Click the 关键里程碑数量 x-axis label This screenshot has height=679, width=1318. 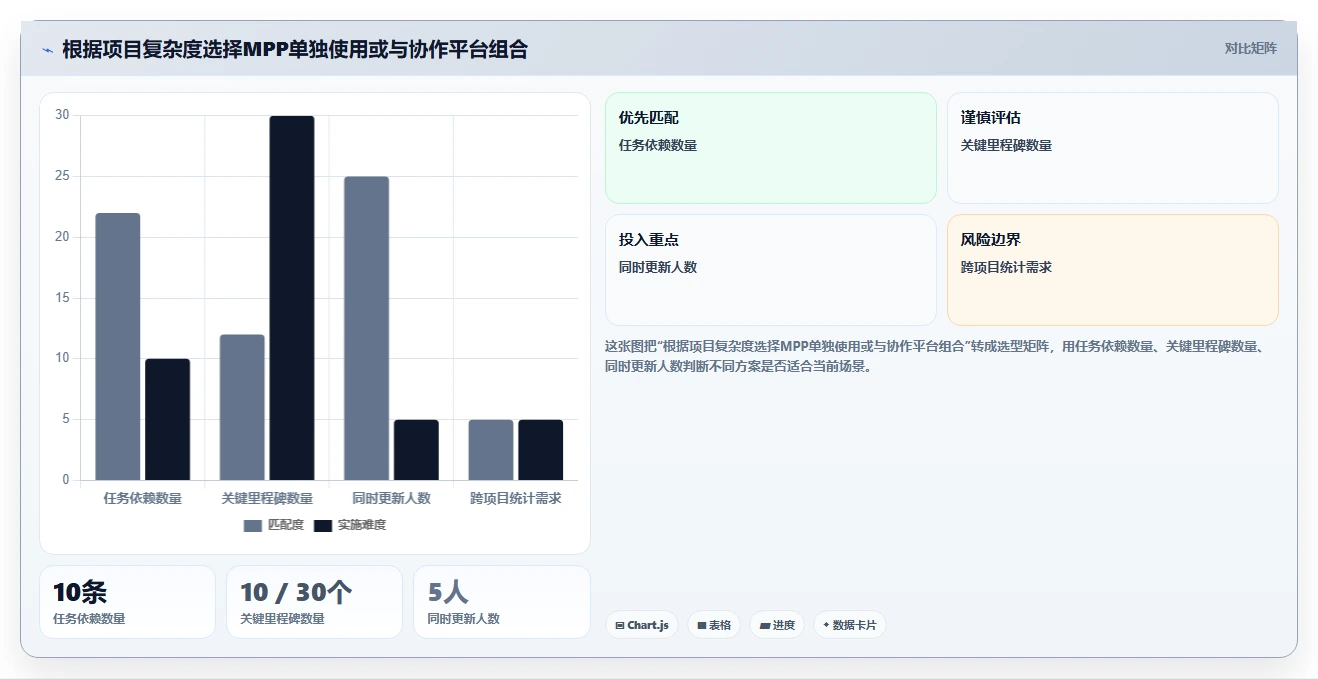[x=267, y=498]
